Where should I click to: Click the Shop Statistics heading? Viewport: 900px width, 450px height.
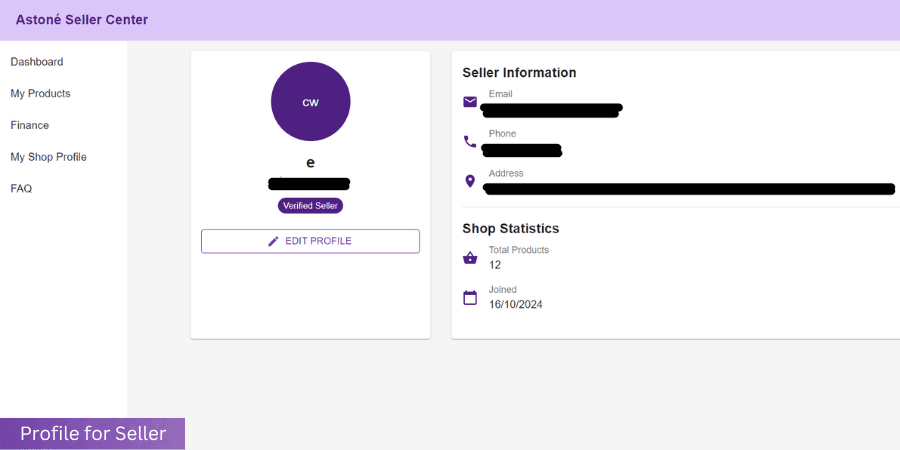tap(510, 229)
